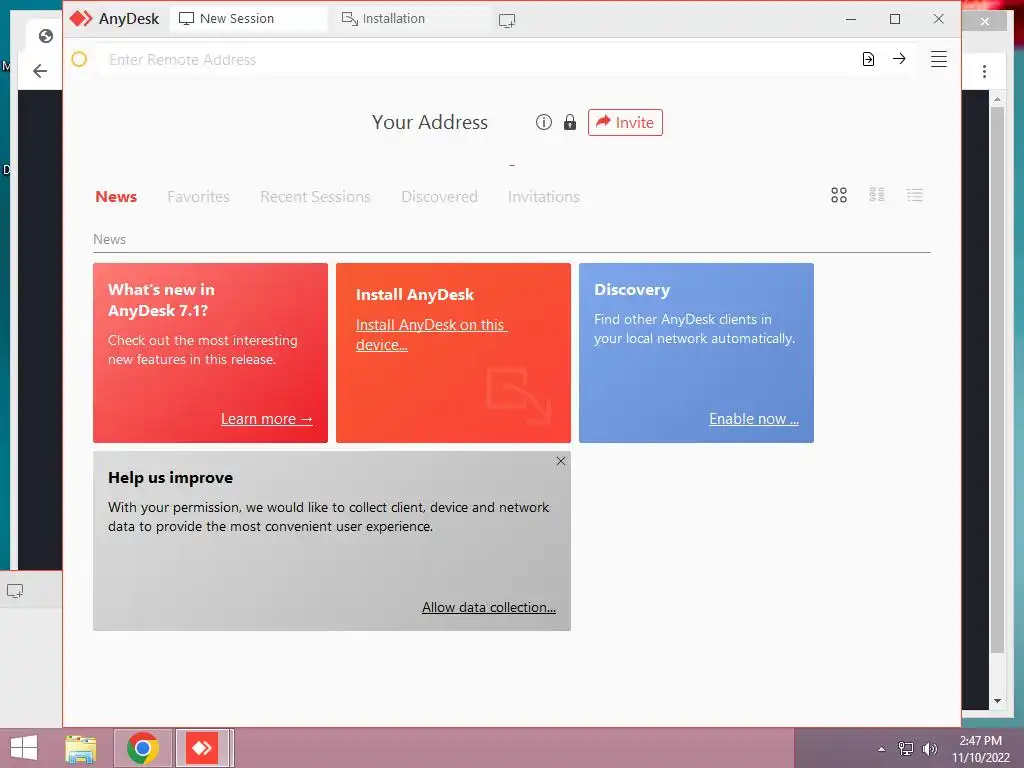Screen dimensions: 1024x768
Task: Add a new session tab icon
Action: (x=507, y=20)
